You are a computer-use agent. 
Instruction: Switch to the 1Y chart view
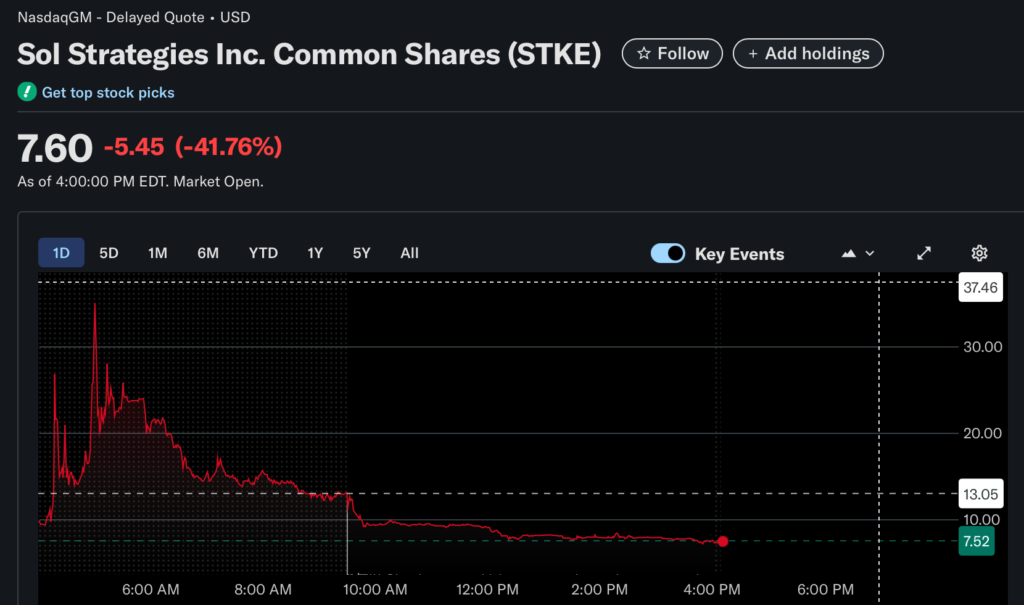tap(314, 253)
